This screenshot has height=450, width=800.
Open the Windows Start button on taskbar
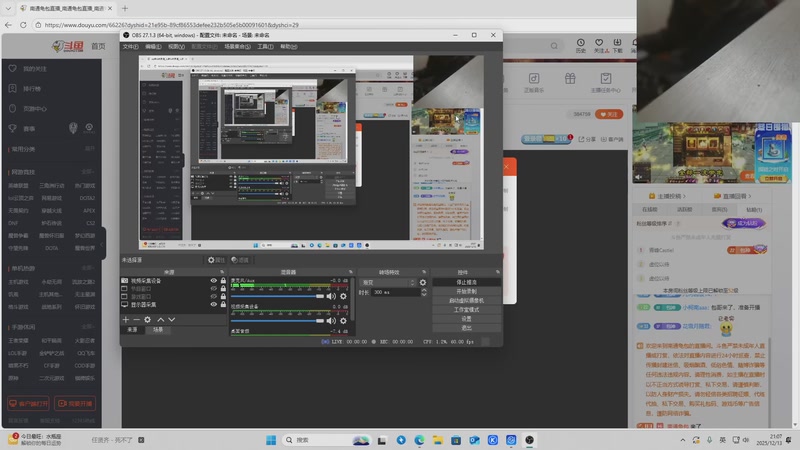269,439
